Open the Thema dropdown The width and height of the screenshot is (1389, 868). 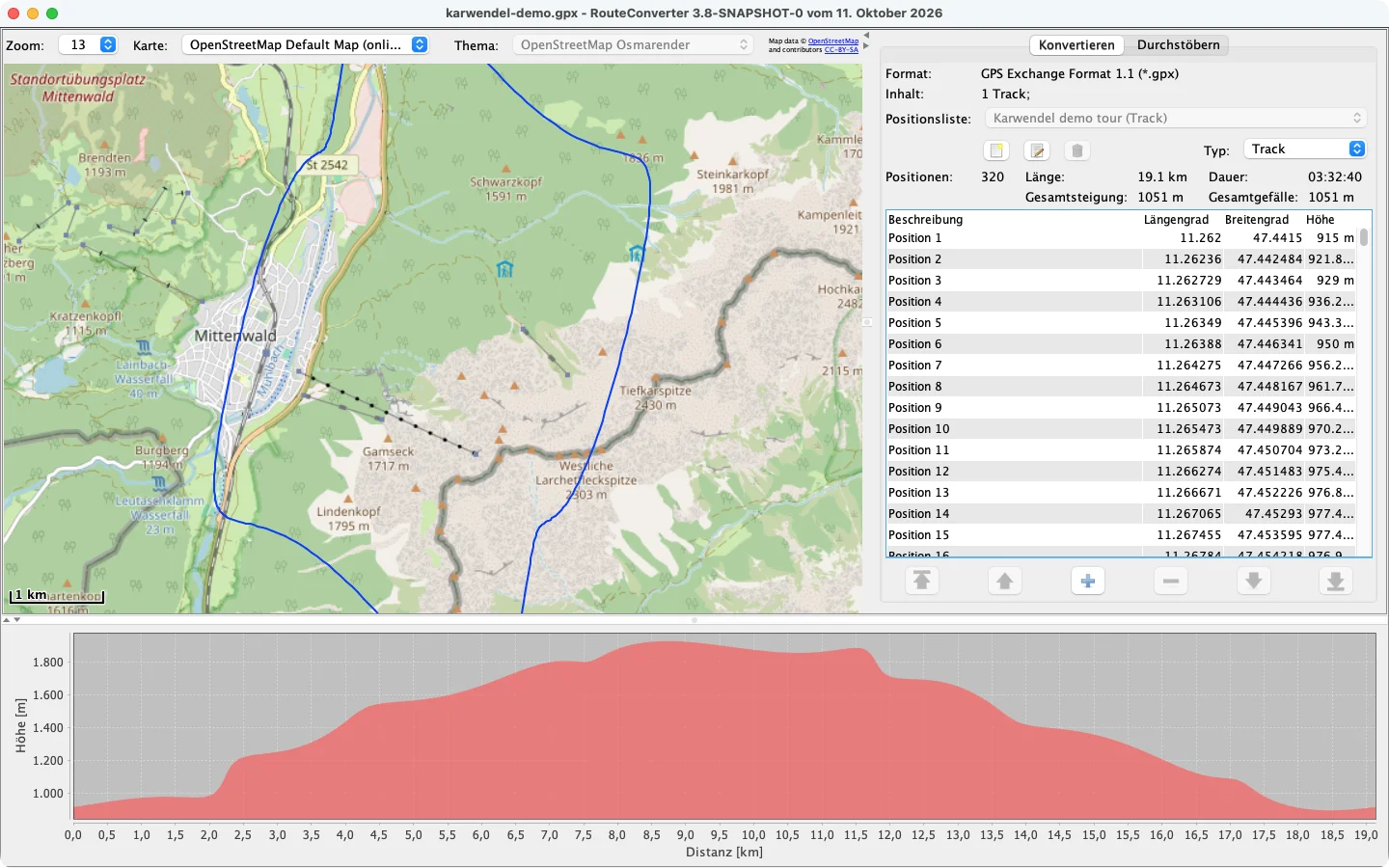(632, 44)
